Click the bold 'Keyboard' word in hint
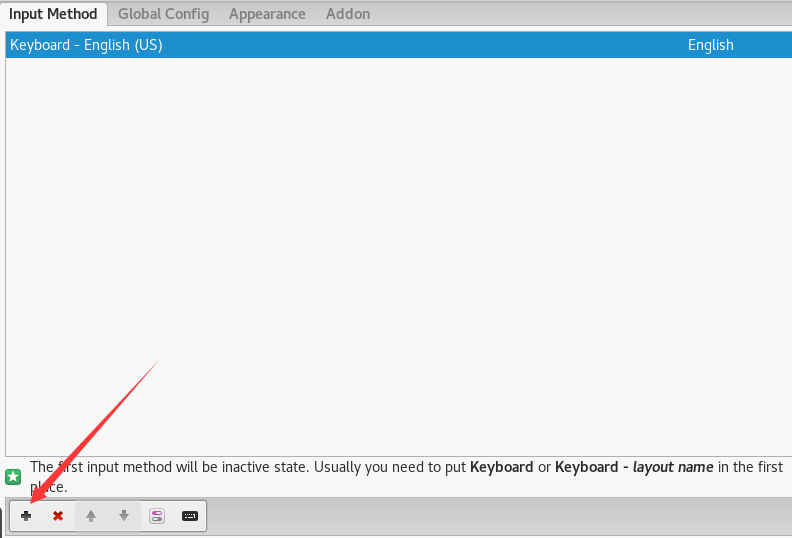The height and width of the screenshot is (538, 792). click(501, 467)
